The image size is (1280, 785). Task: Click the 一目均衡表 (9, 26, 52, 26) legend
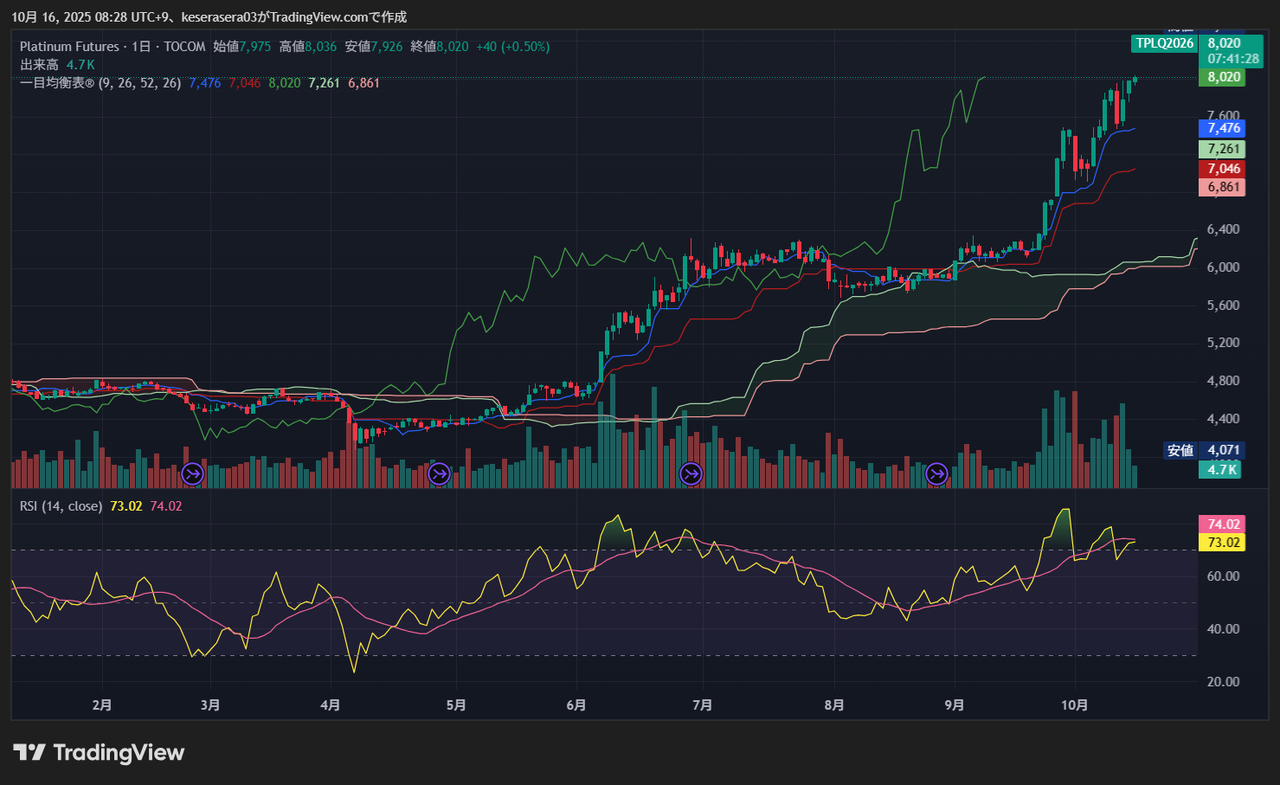(100, 83)
